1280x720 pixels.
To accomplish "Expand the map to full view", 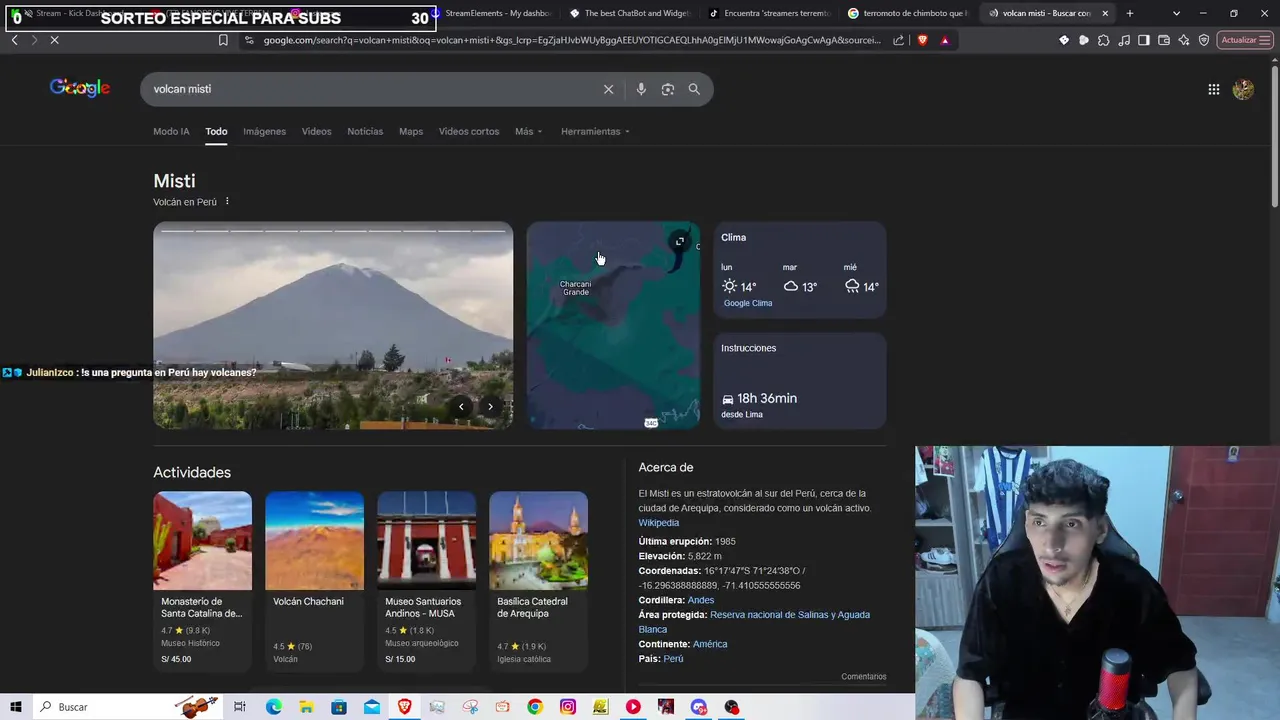I will point(680,241).
